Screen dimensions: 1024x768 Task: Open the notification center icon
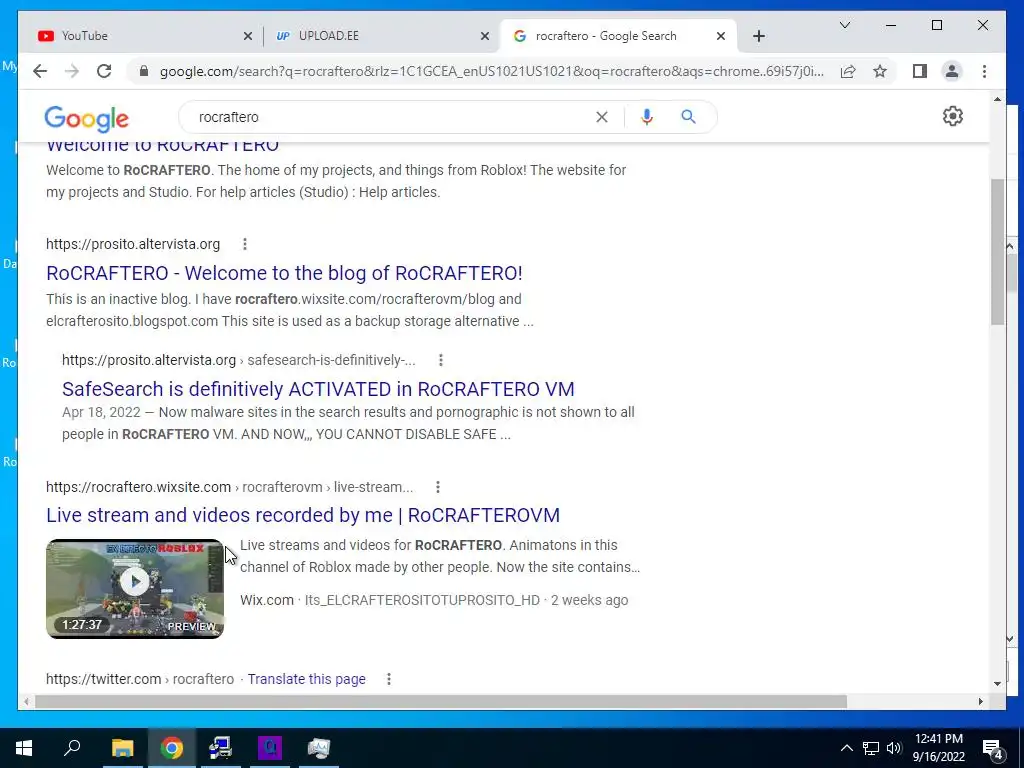point(993,749)
